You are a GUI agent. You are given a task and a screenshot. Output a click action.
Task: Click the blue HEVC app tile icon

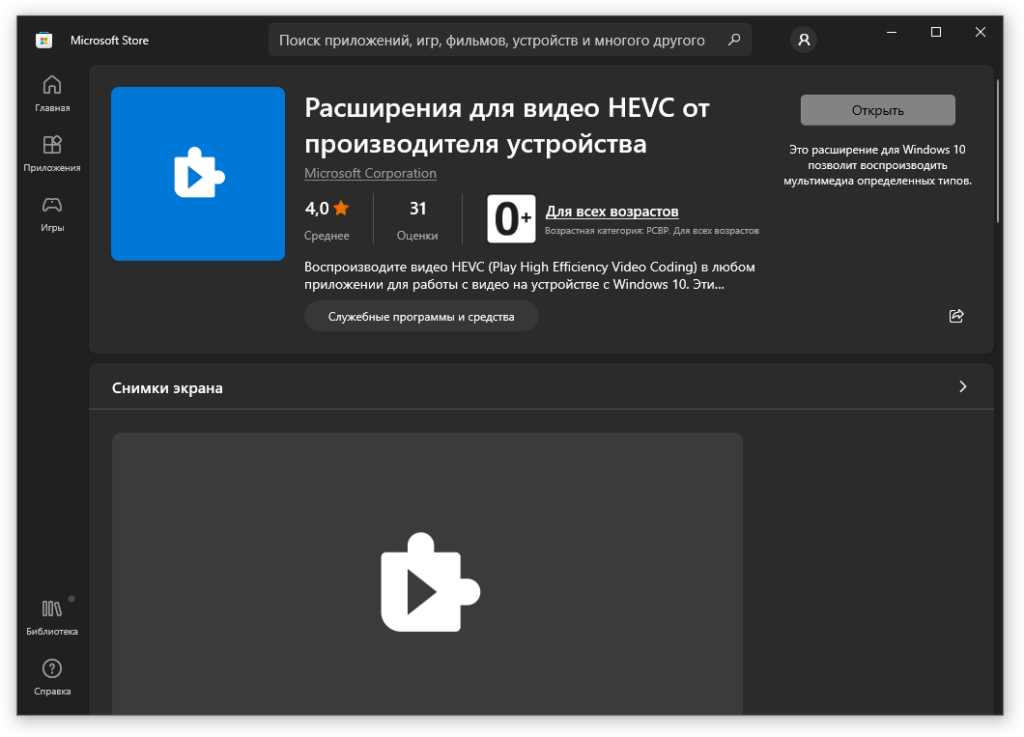coord(198,174)
